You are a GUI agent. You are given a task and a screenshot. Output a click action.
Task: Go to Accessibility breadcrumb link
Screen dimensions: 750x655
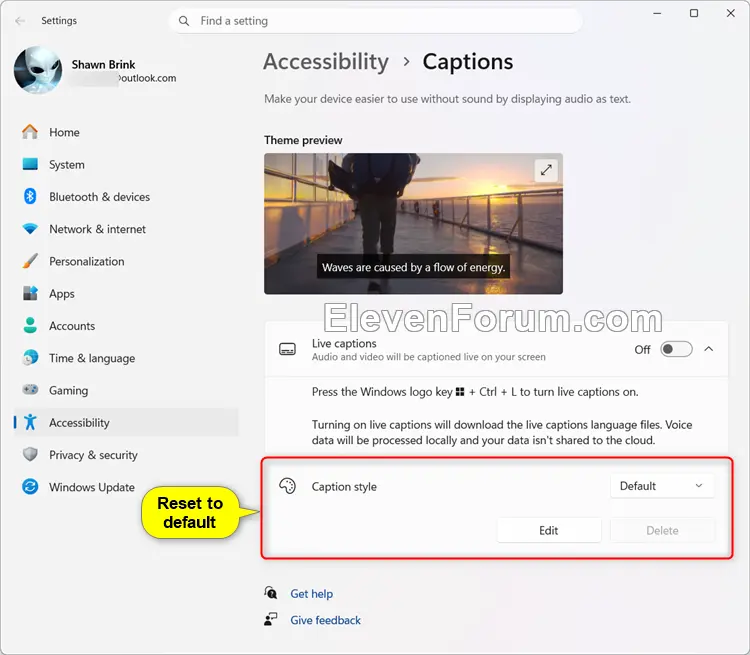pos(326,62)
